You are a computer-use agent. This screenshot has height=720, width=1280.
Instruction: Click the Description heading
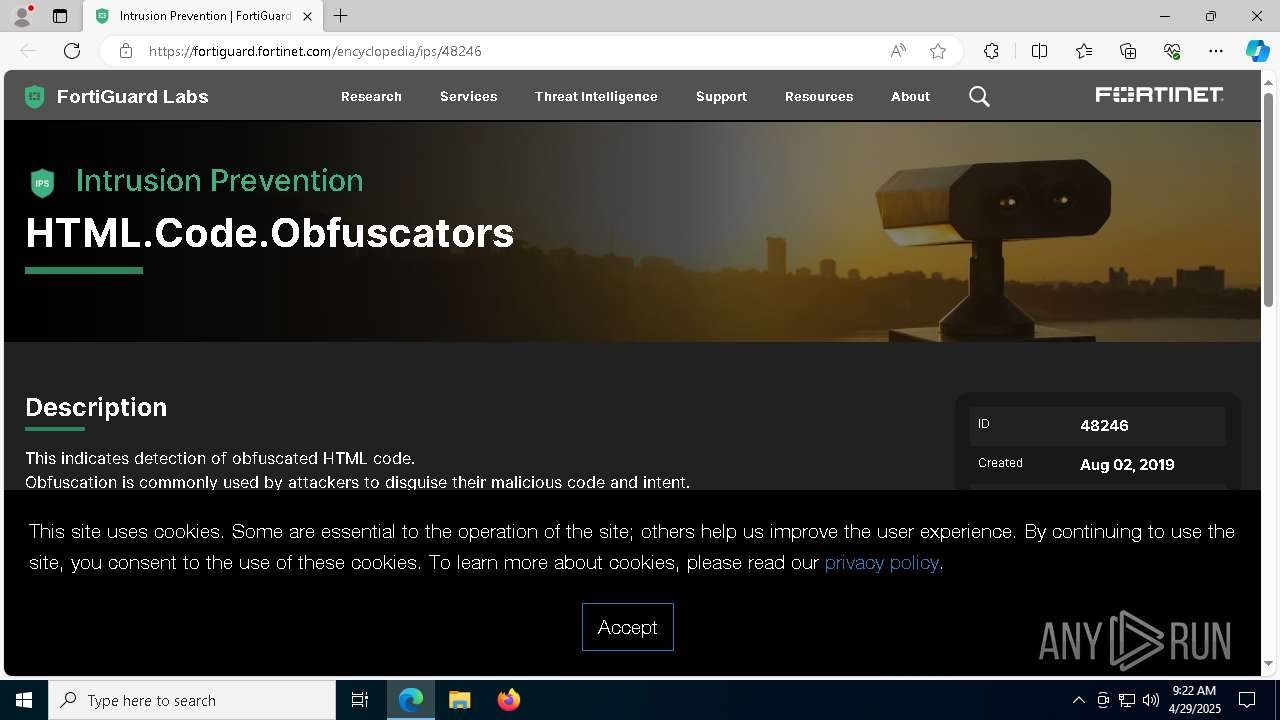pos(96,407)
